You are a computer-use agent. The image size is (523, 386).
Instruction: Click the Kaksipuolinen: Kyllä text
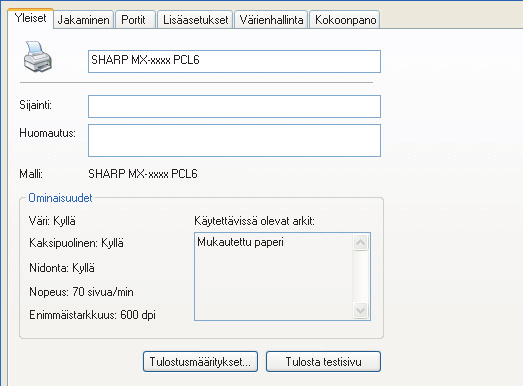pyautogui.click(x=76, y=243)
